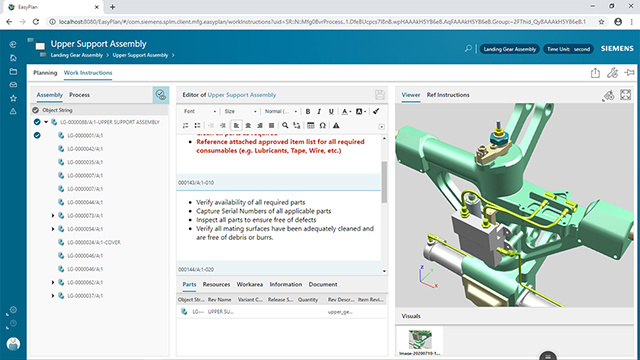This screenshot has width=640, height=360.
Task: Click the Upper Support Assembly editor link
Action: click(x=242, y=95)
